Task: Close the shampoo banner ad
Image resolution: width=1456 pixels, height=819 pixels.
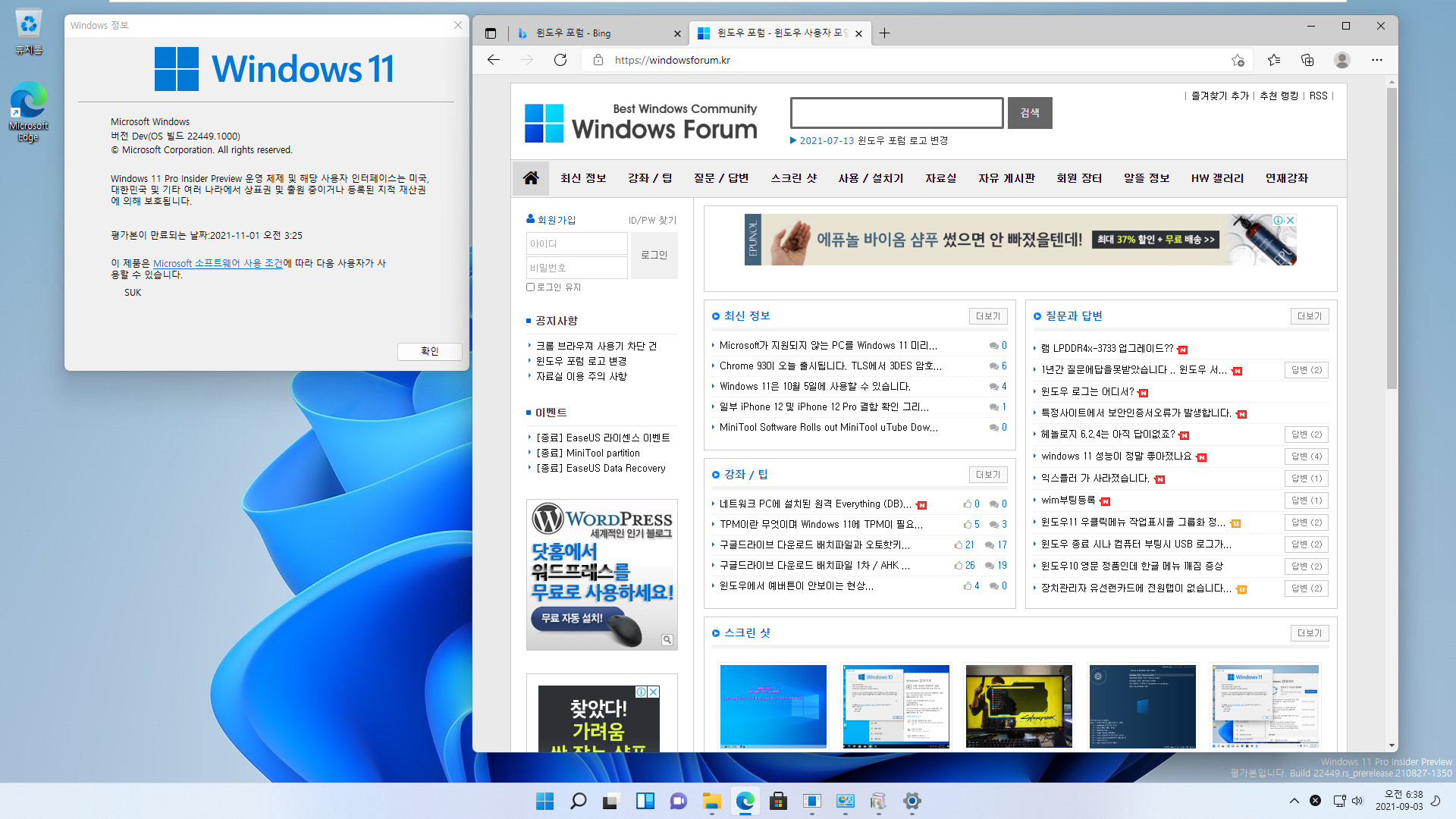Action: pyautogui.click(x=1290, y=220)
